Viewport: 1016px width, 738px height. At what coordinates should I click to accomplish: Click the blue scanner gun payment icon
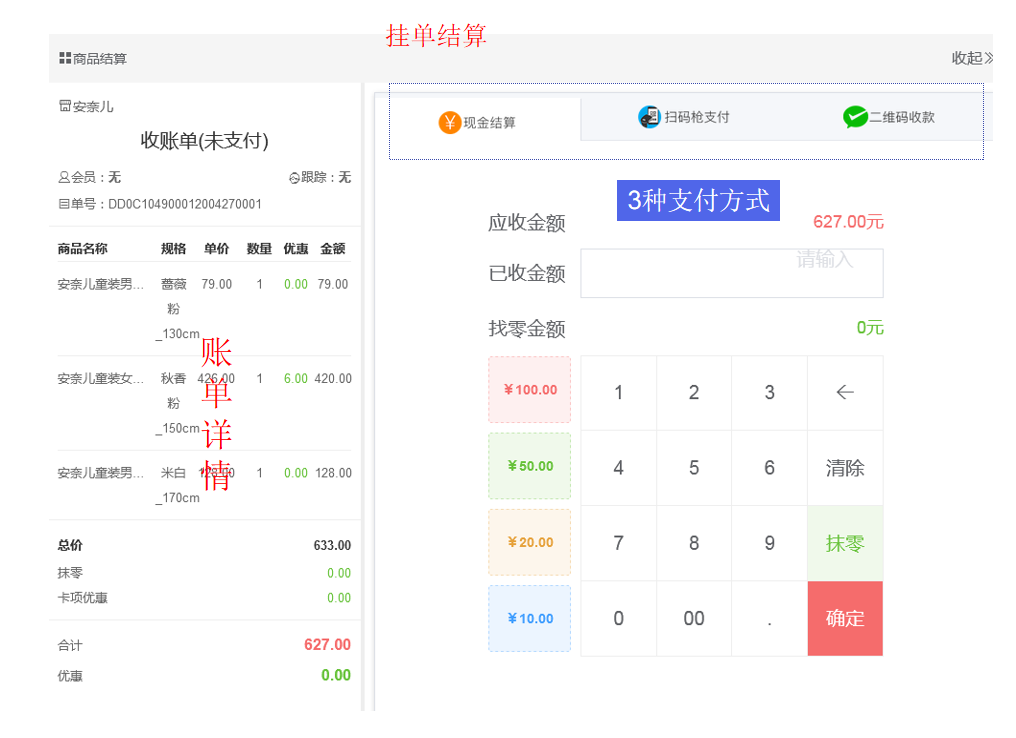click(649, 117)
